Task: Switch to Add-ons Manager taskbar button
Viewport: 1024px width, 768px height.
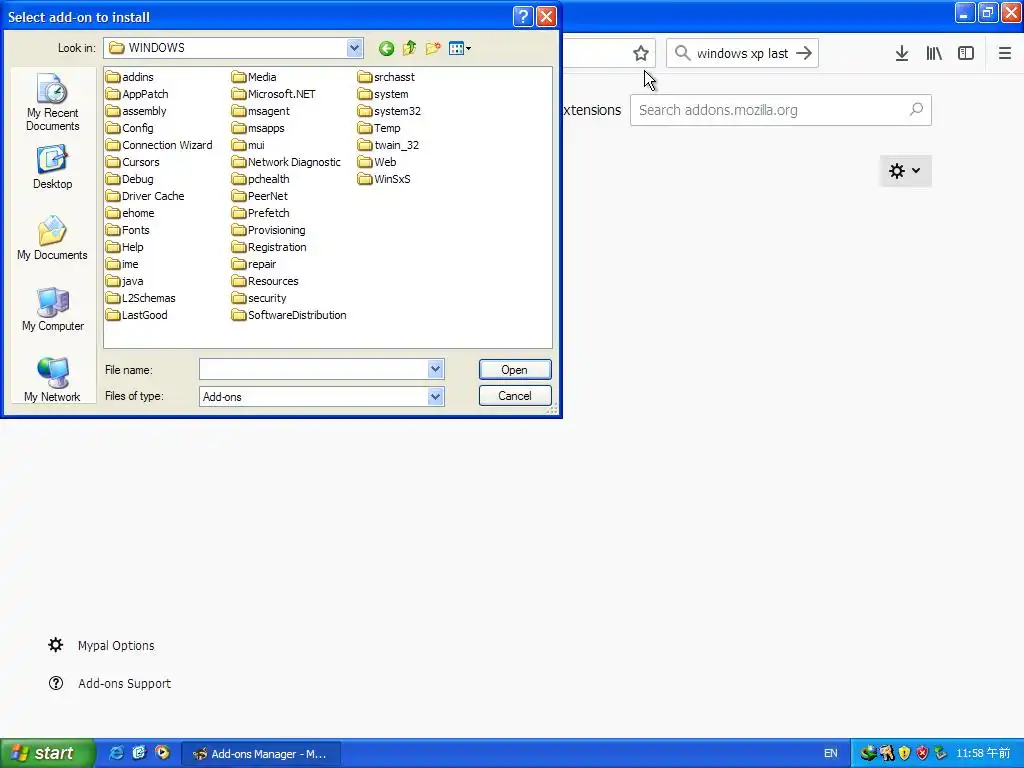Action: tap(261, 754)
